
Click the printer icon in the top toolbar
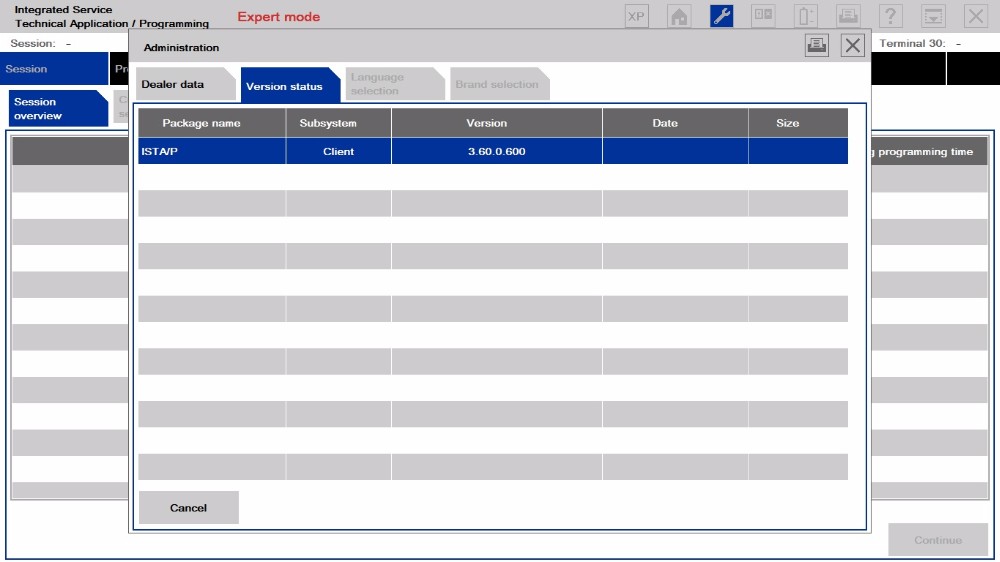[x=848, y=16]
